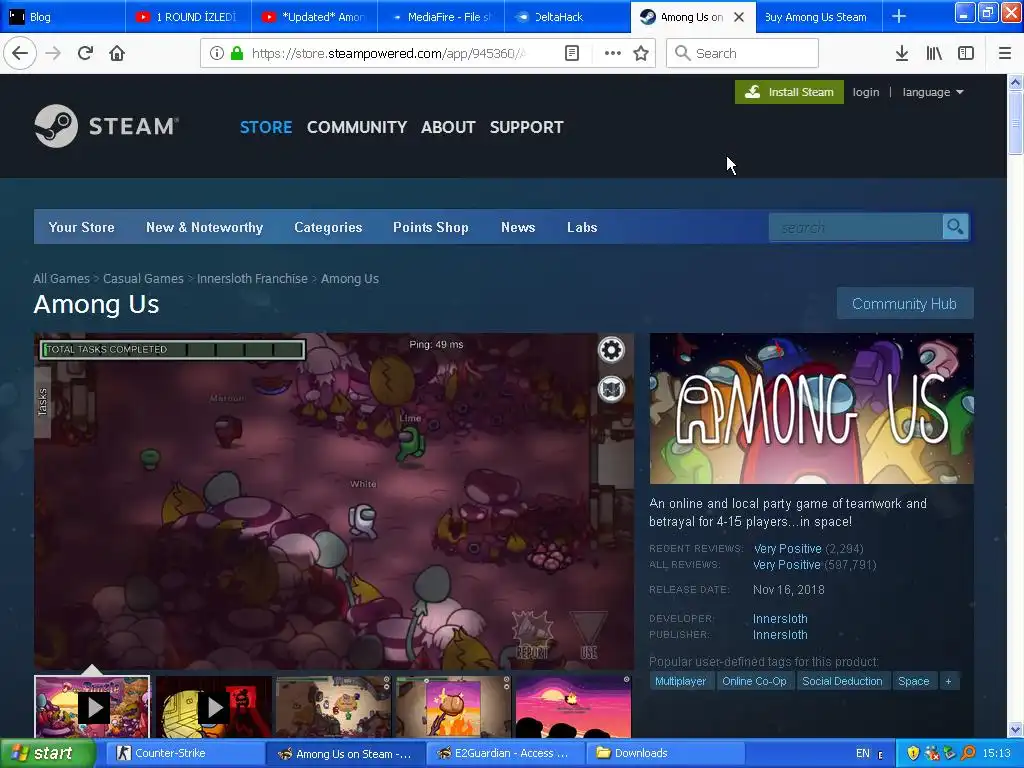The height and width of the screenshot is (768, 1024).
Task: Open the browser home page
Action: (117, 53)
